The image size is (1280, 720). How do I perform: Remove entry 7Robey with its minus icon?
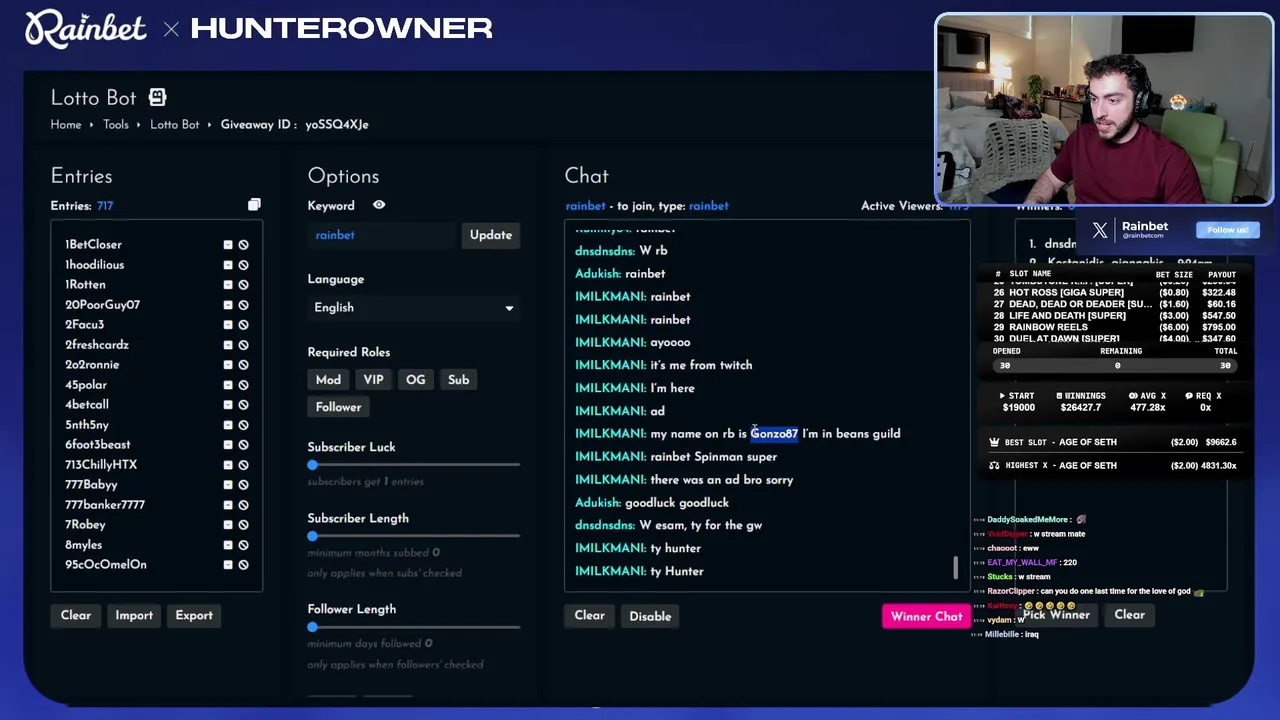pos(228,525)
